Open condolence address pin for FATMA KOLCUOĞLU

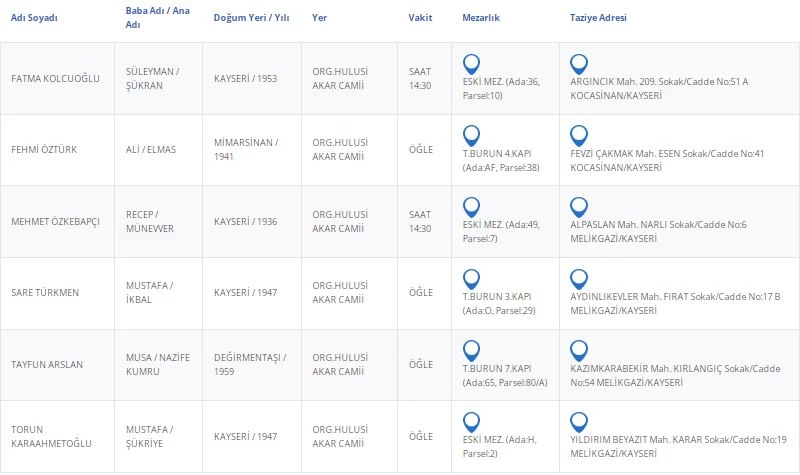(x=578, y=63)
